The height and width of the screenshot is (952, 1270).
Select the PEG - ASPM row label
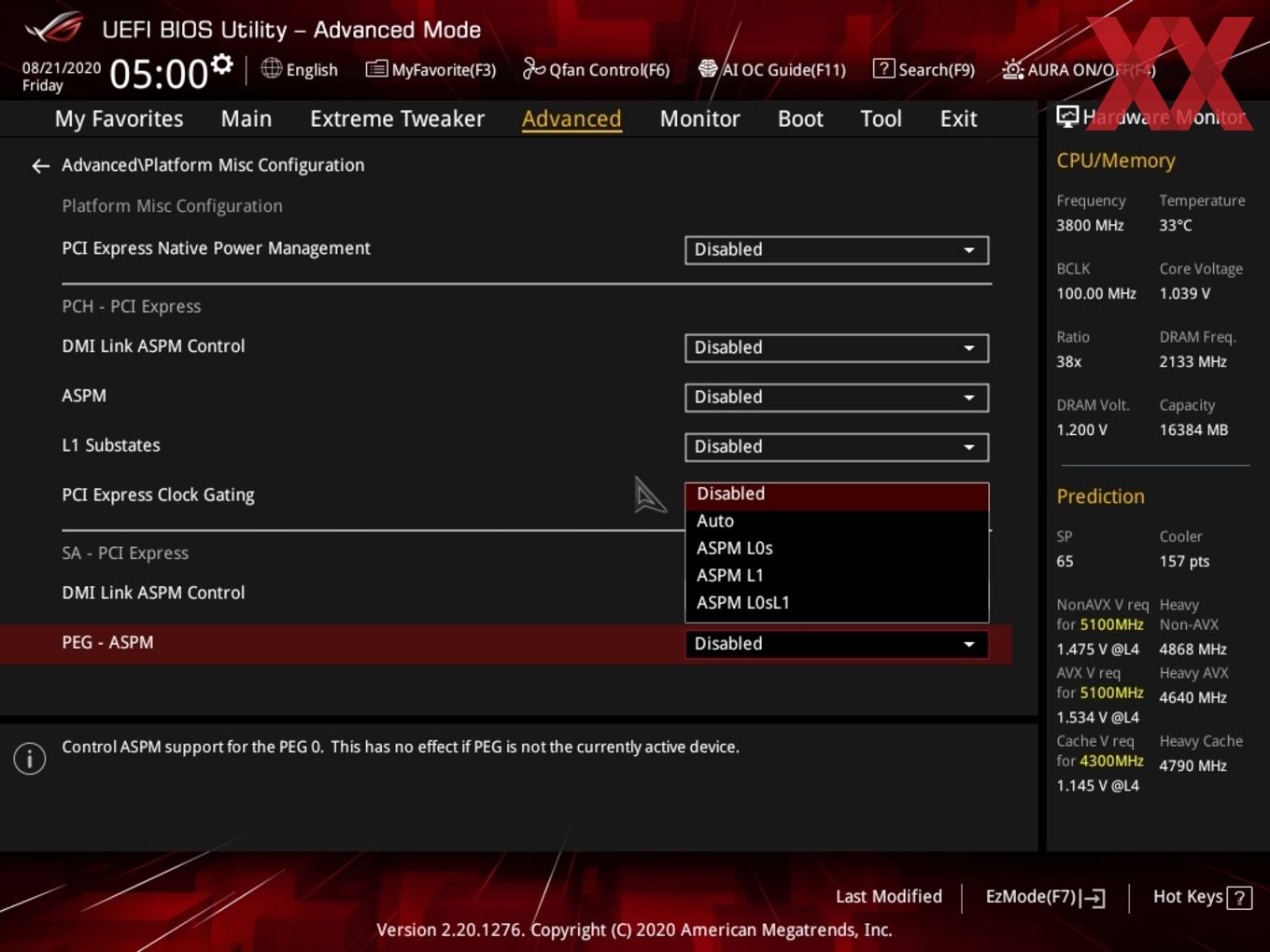click(107, 643)
